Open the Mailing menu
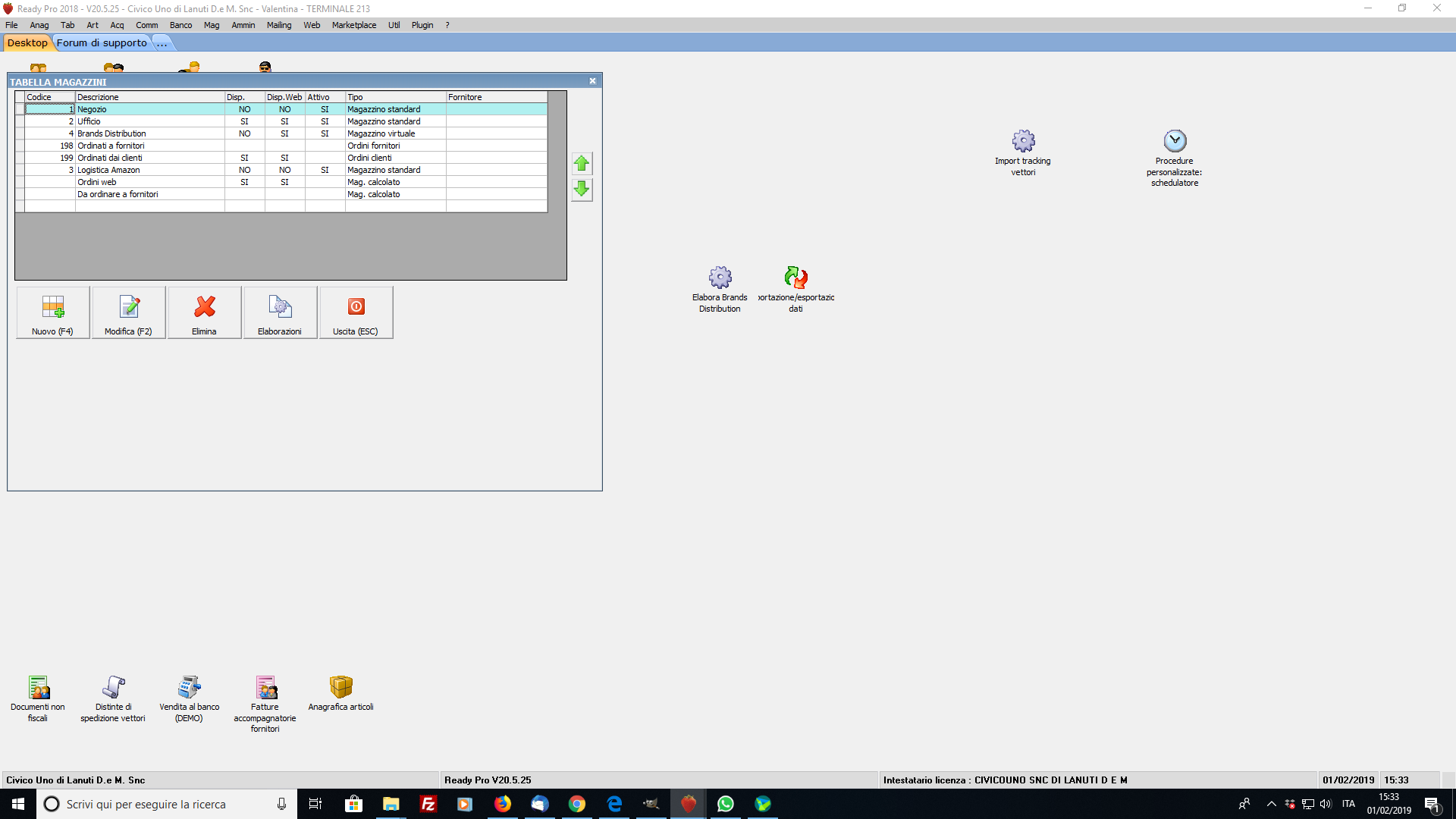The width and height of the screenshot is (1456, 819). click(279, 25)
